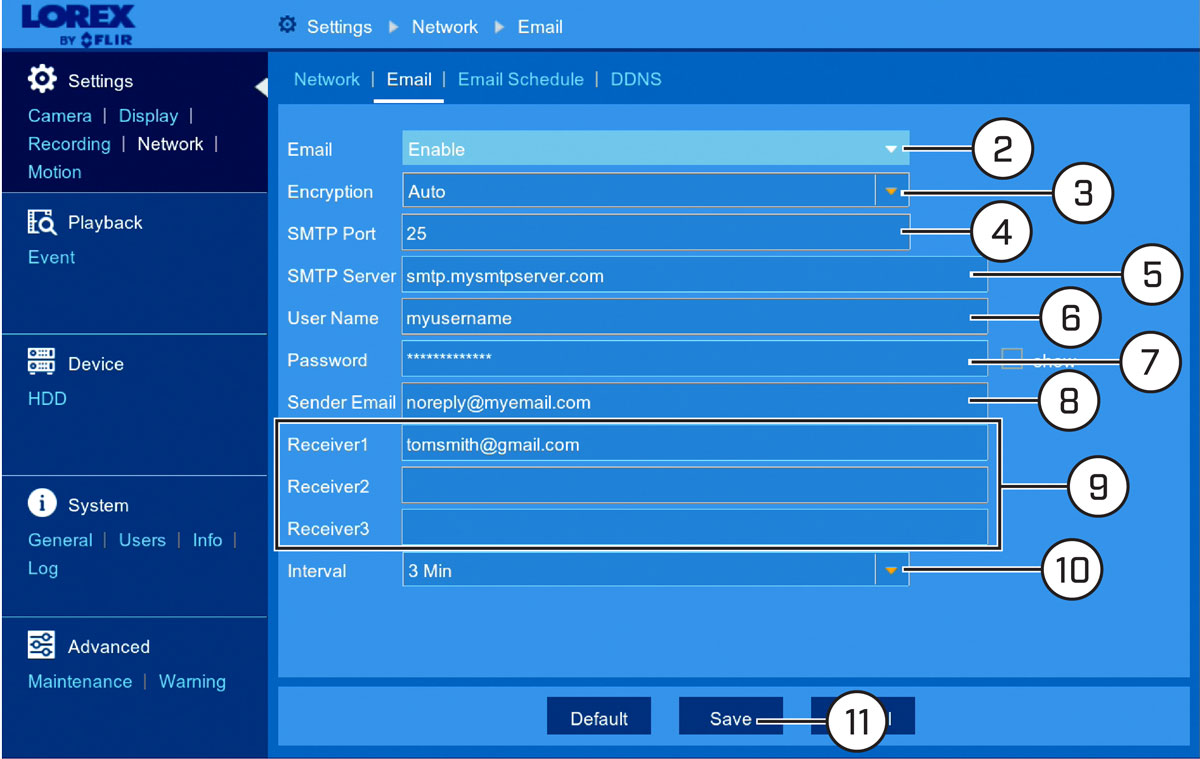This screenshot has height=759, width=1200.
Task: Click the Playback film-search icon
Action: tap(42, 222)
